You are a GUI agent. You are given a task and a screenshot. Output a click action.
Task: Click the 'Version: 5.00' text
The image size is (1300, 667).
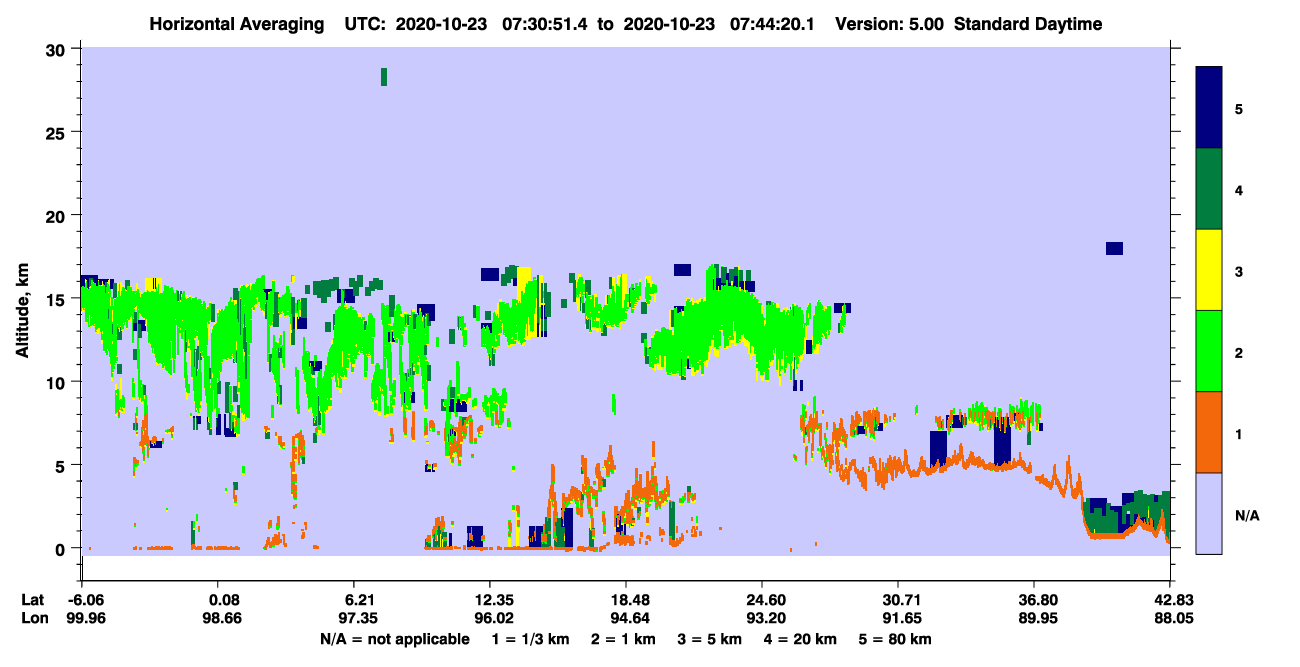tap(890, 24)
